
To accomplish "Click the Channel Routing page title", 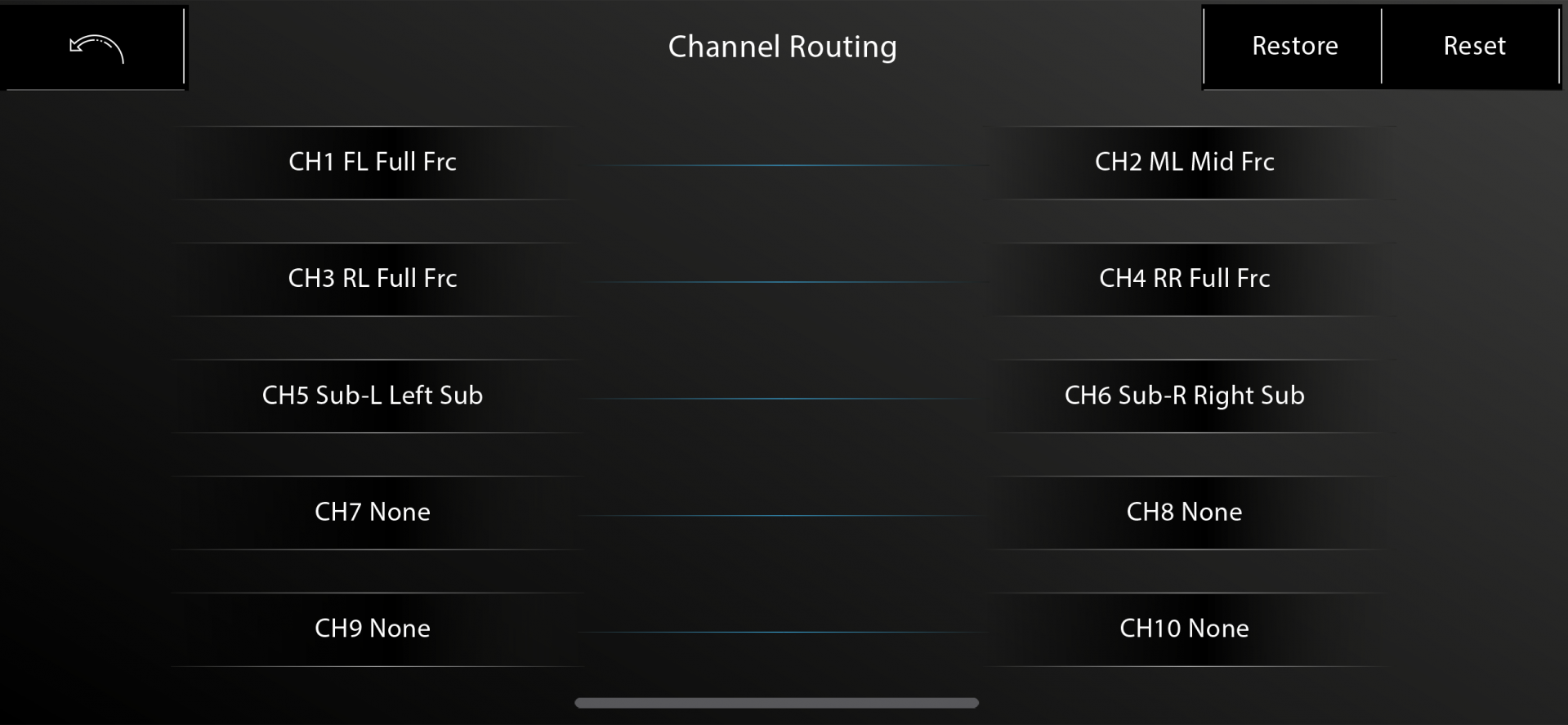I will click(x=782, y=47).
